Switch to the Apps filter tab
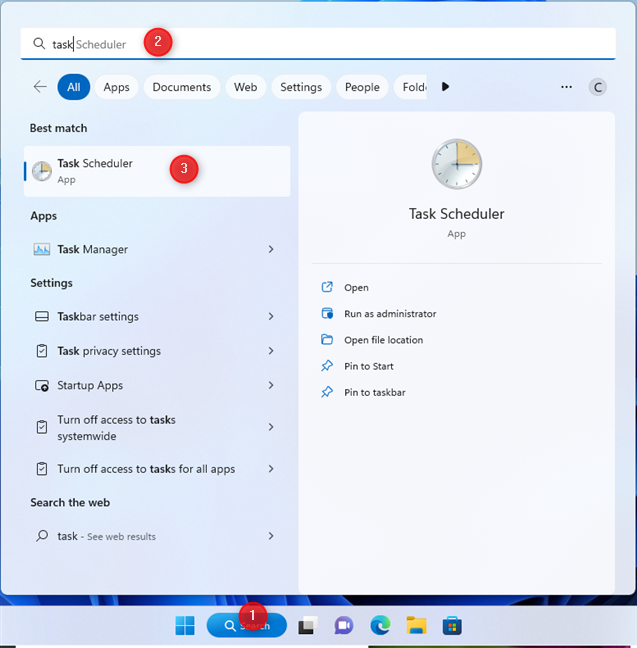 [x=116, y=87]
